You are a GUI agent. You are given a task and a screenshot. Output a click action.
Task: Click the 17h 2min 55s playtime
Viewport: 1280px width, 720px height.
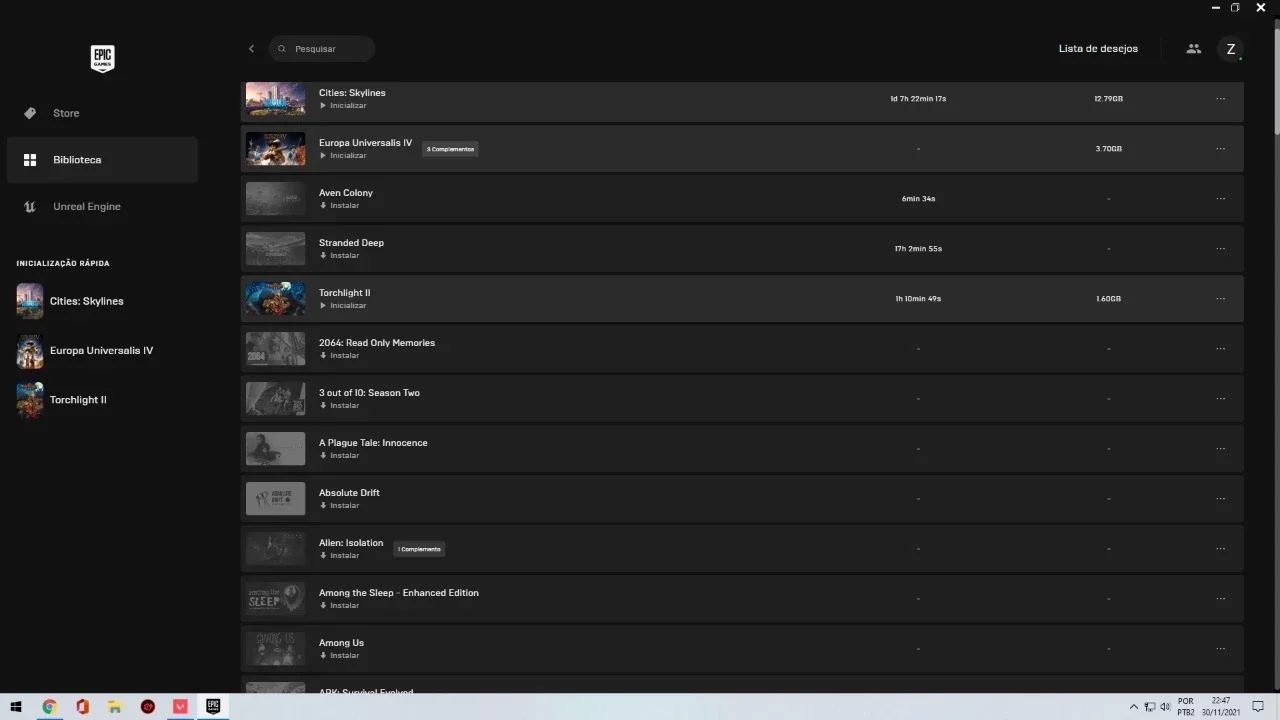[x=918, y=249]
